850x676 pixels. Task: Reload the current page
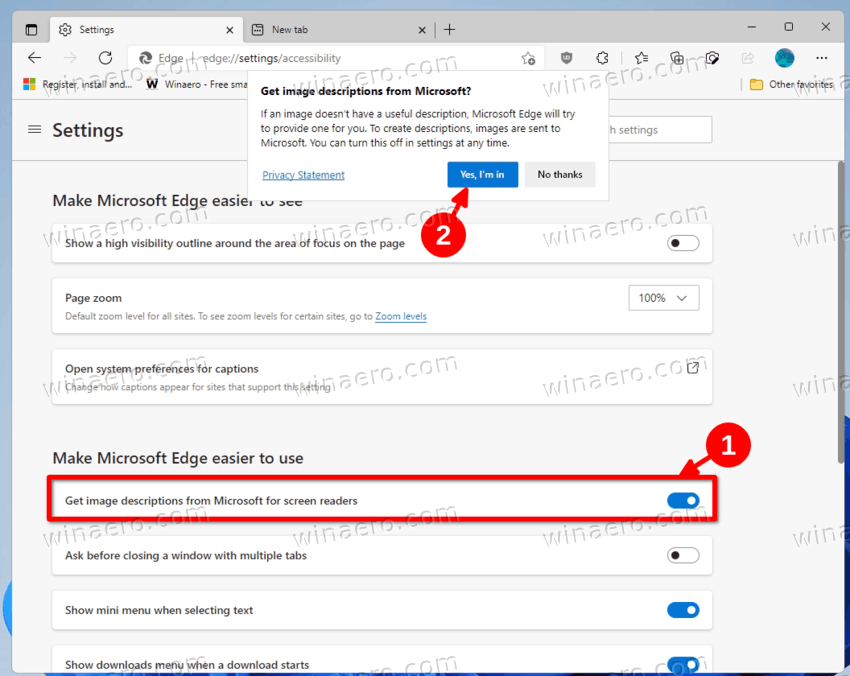(105, 58)
